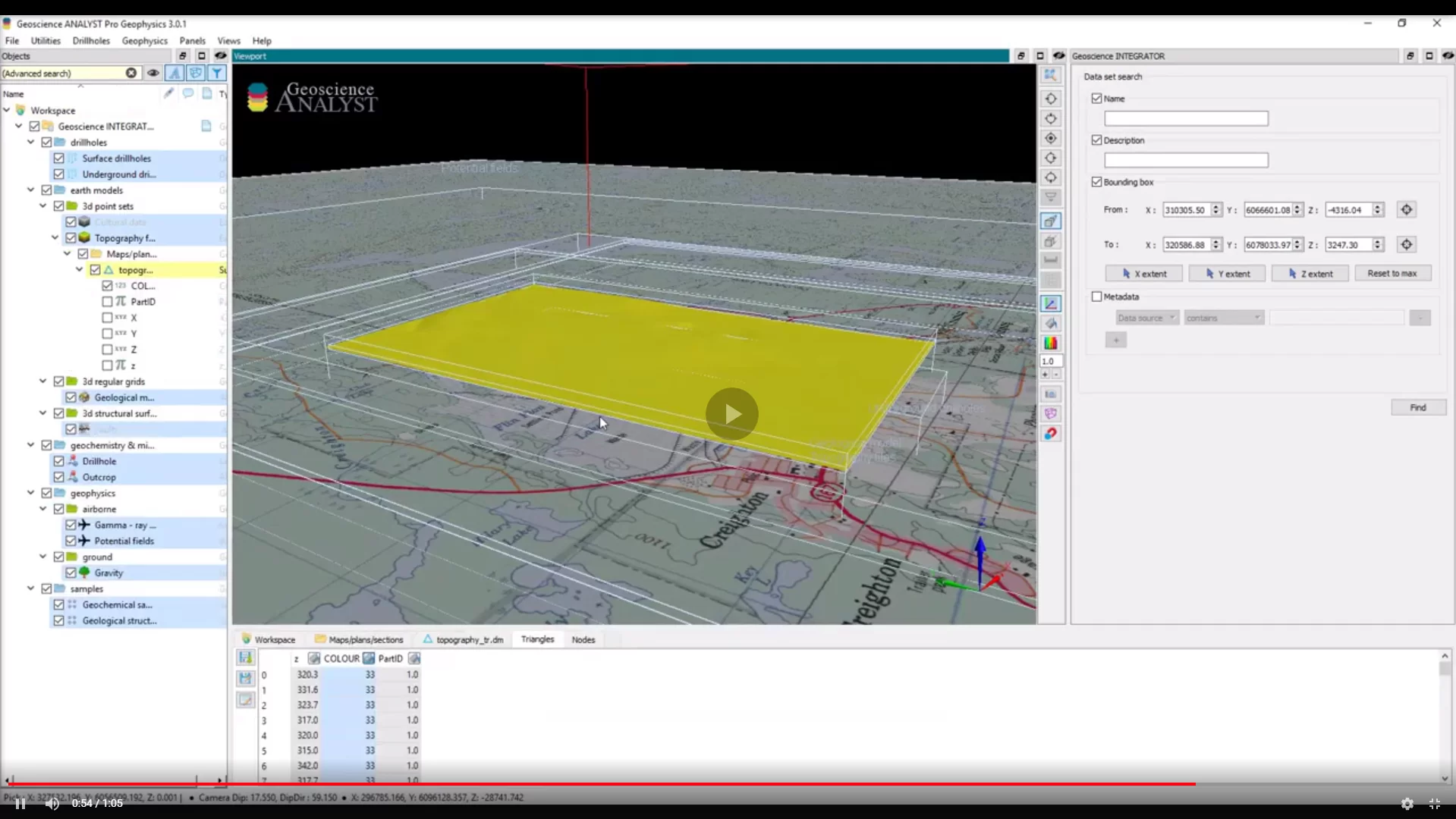Open the Data source dropdown
The width and height of the screenshot is (1456, 819).
[x=1147, y=317]
